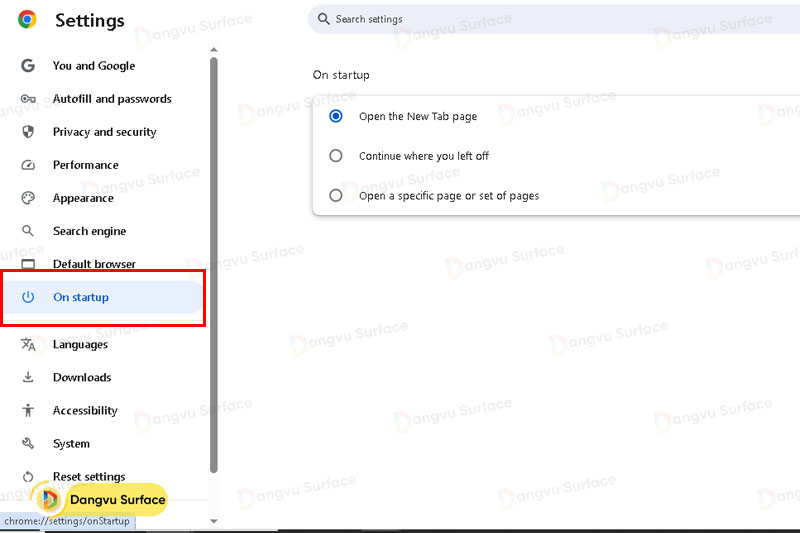The image size is (800, 533).
Task: Click the Privacy shield icon
Action: pyautogui.click(x=28, y=132)
